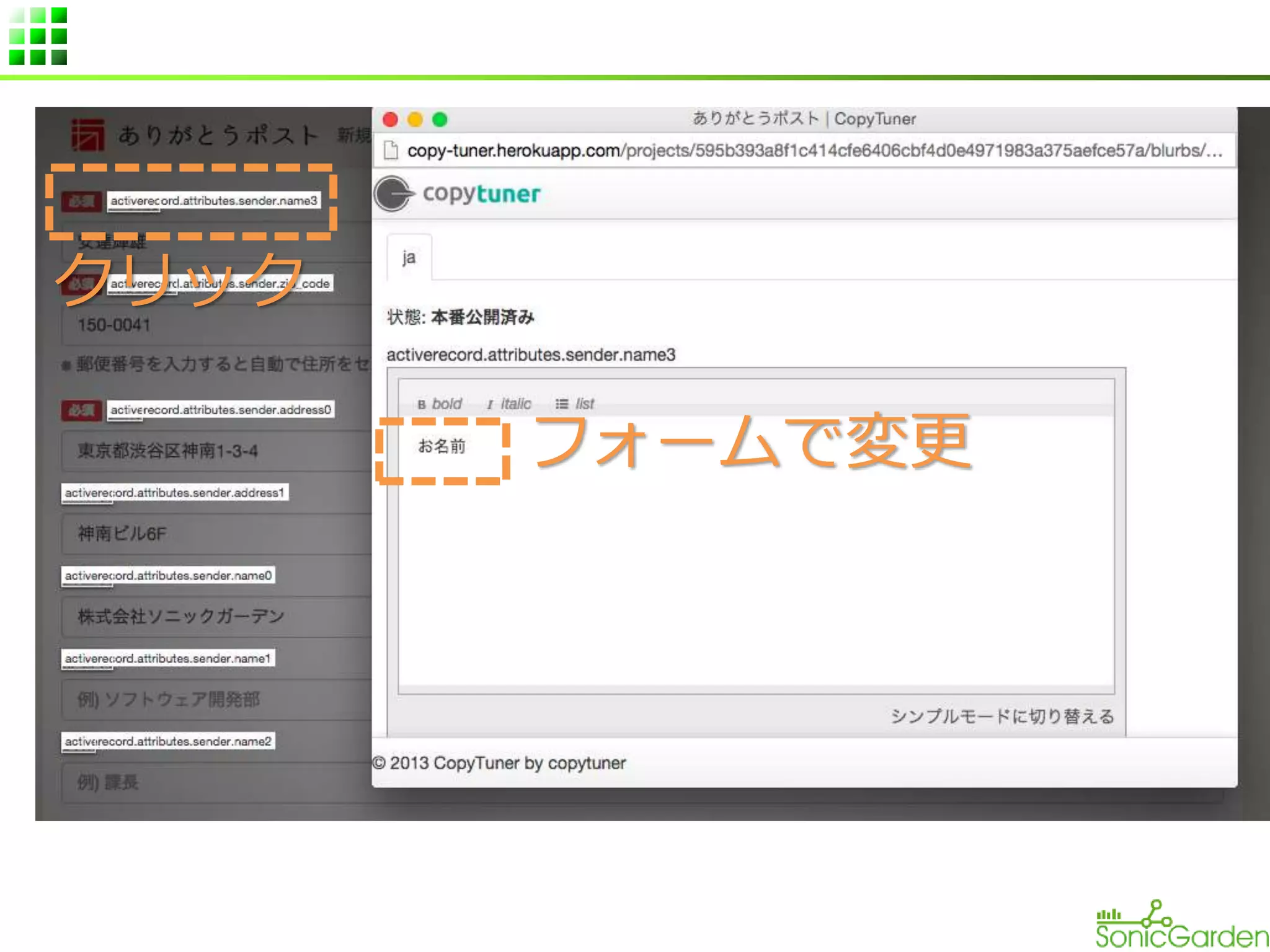Click the ありがとうポスト site logo icon
The image size is (1270, 952).
click(x=87, y=134)
